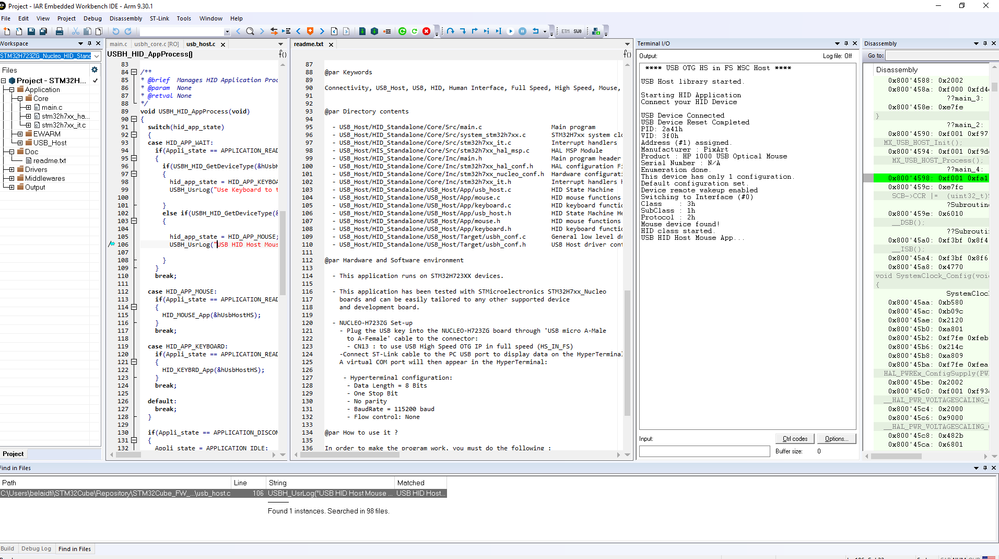Undo the last edit with the toolbar arrow
The height and width of the screenshot is (559, 999).
115,31
